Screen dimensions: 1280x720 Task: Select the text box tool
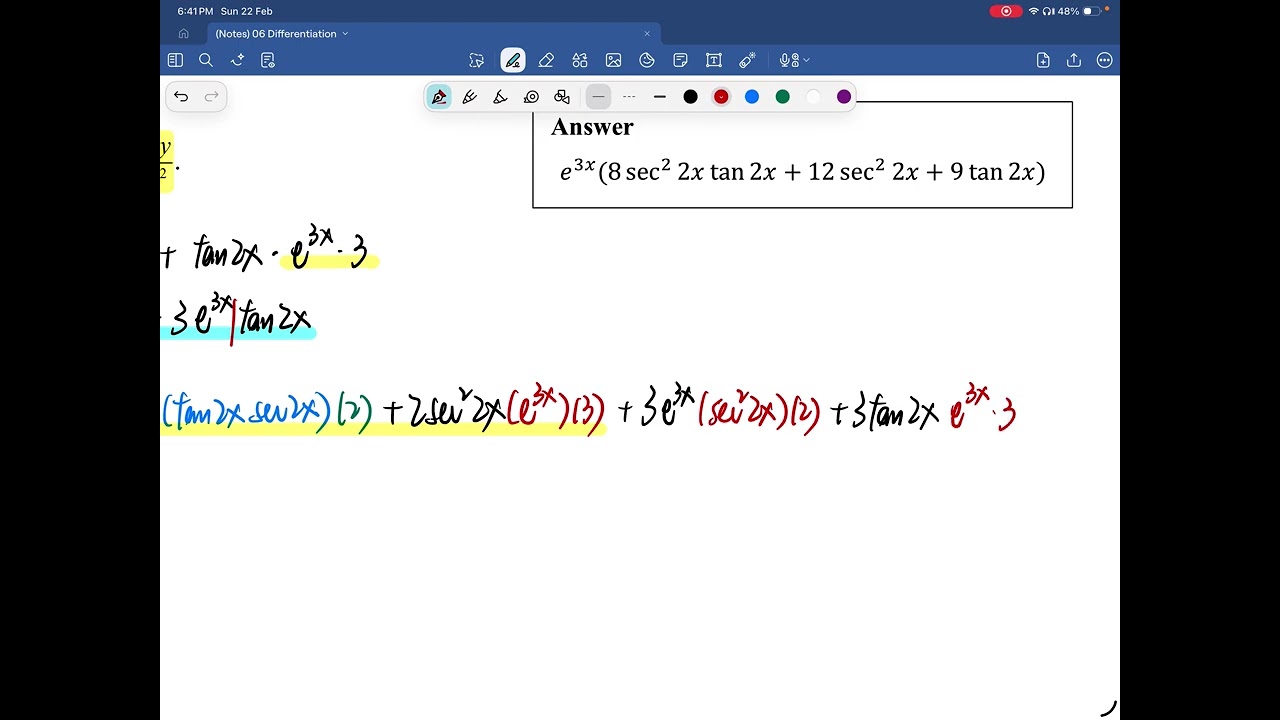coord(714,60)
